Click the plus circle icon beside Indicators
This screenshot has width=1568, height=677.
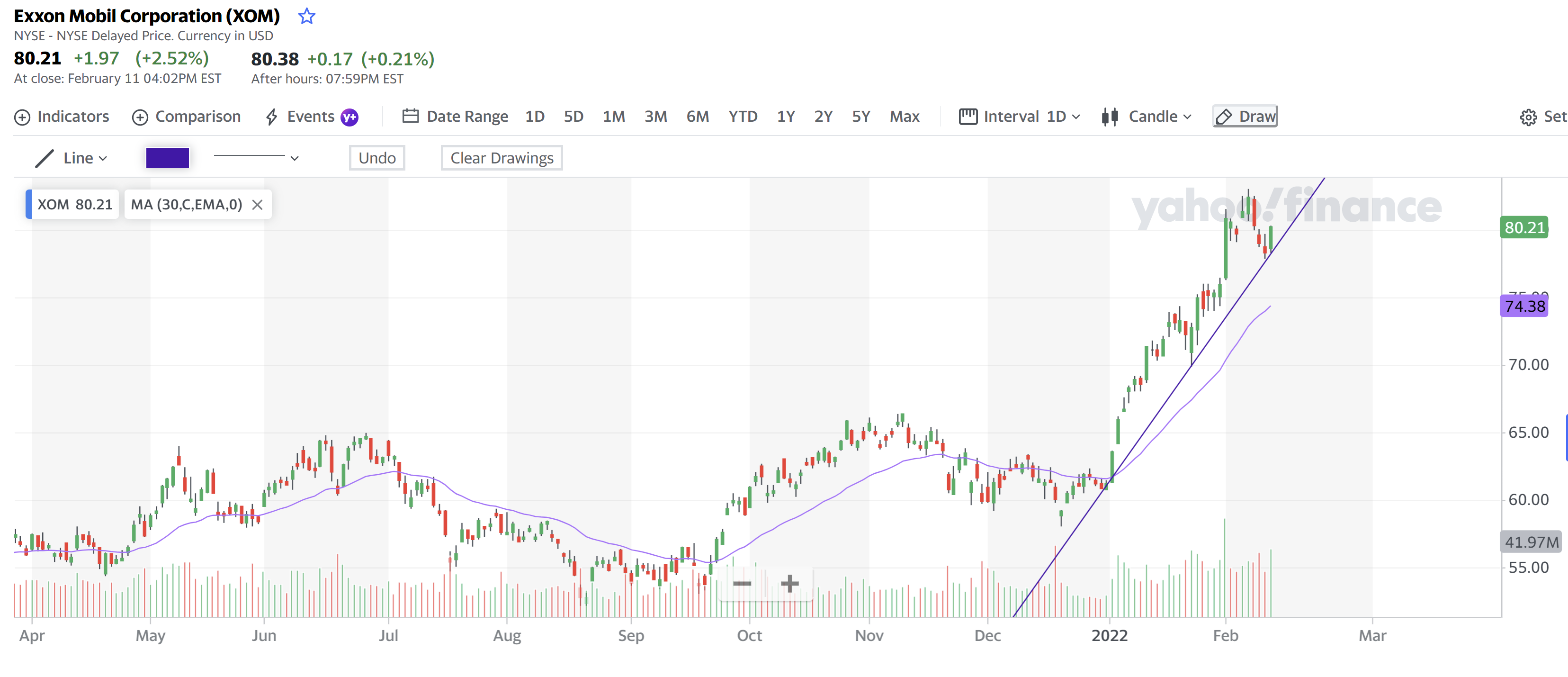(22, 117)
